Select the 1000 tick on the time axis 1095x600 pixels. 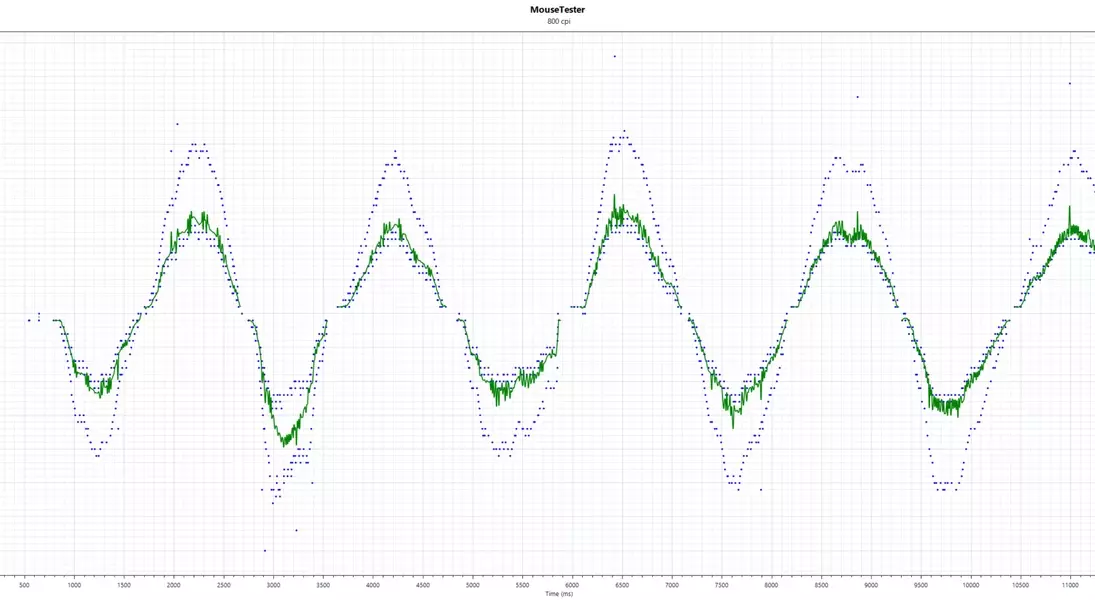pos(74,584)
